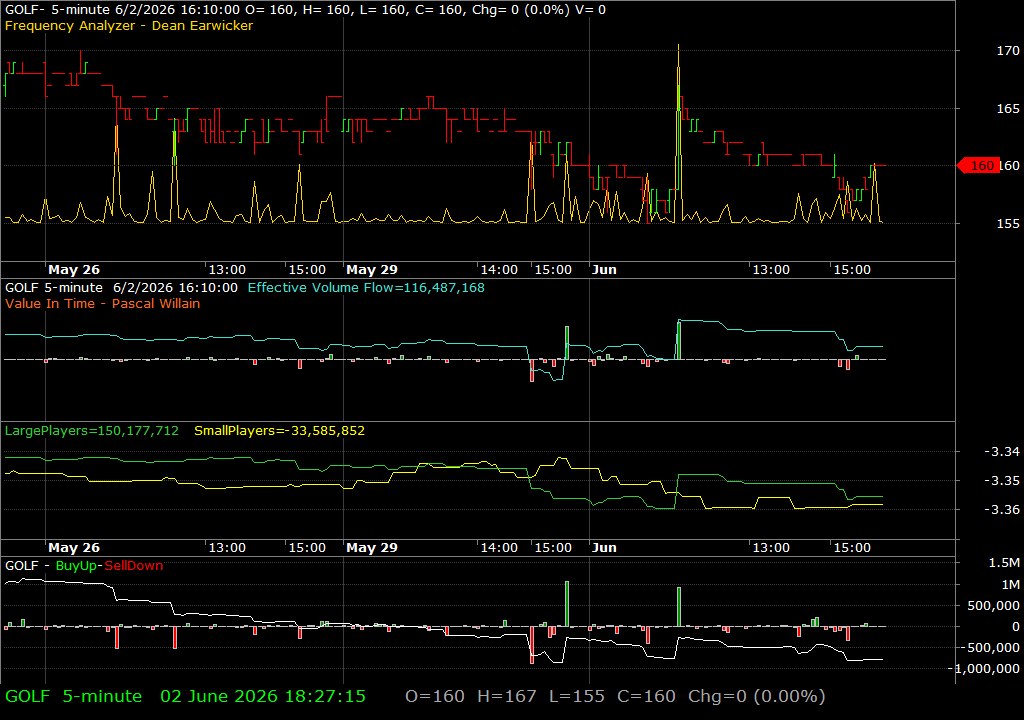Click the 1M volume axis label
1024x720 pixels.
pos(1010,584)
